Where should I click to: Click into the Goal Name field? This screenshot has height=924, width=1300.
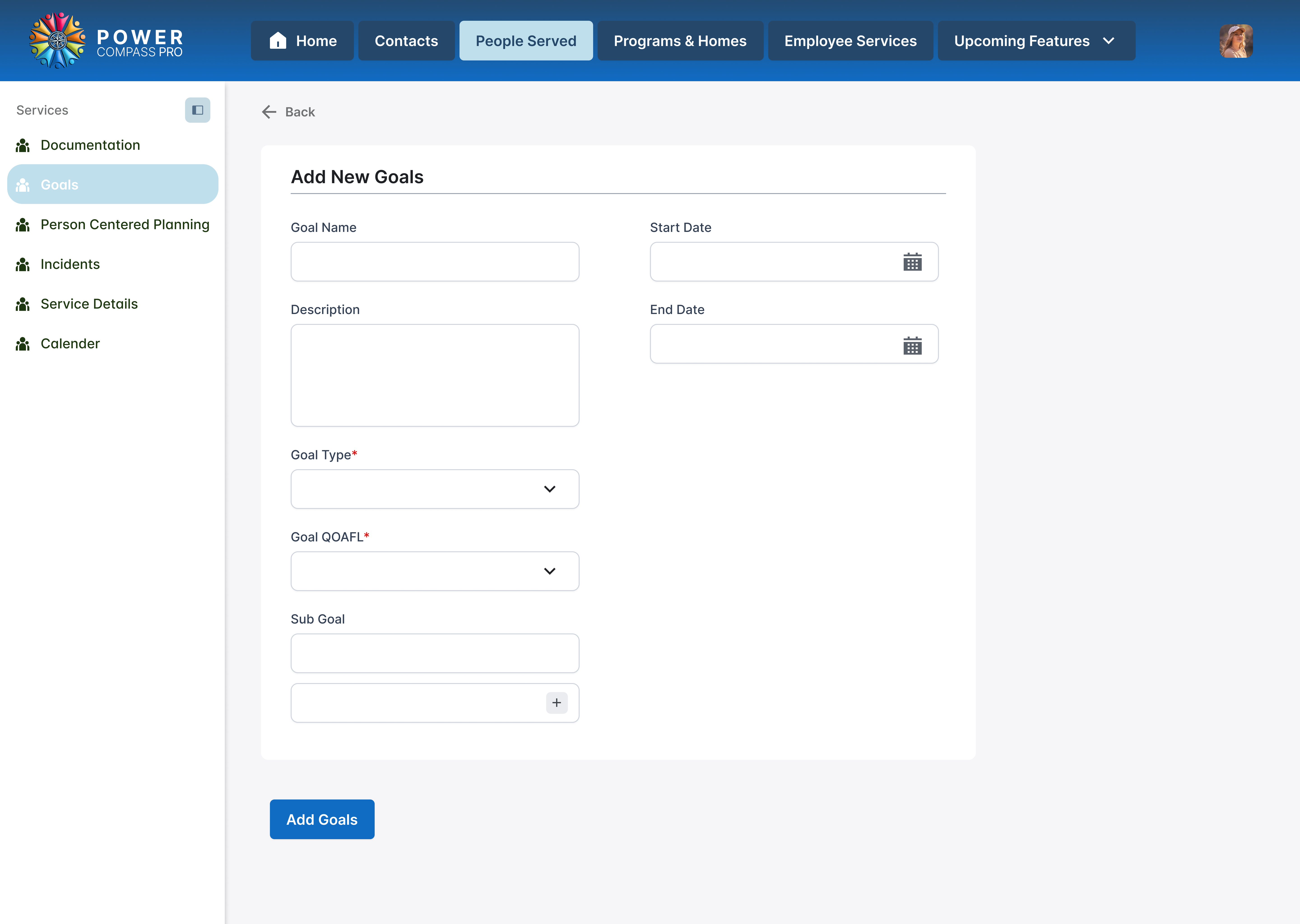(x=435, y=262)
